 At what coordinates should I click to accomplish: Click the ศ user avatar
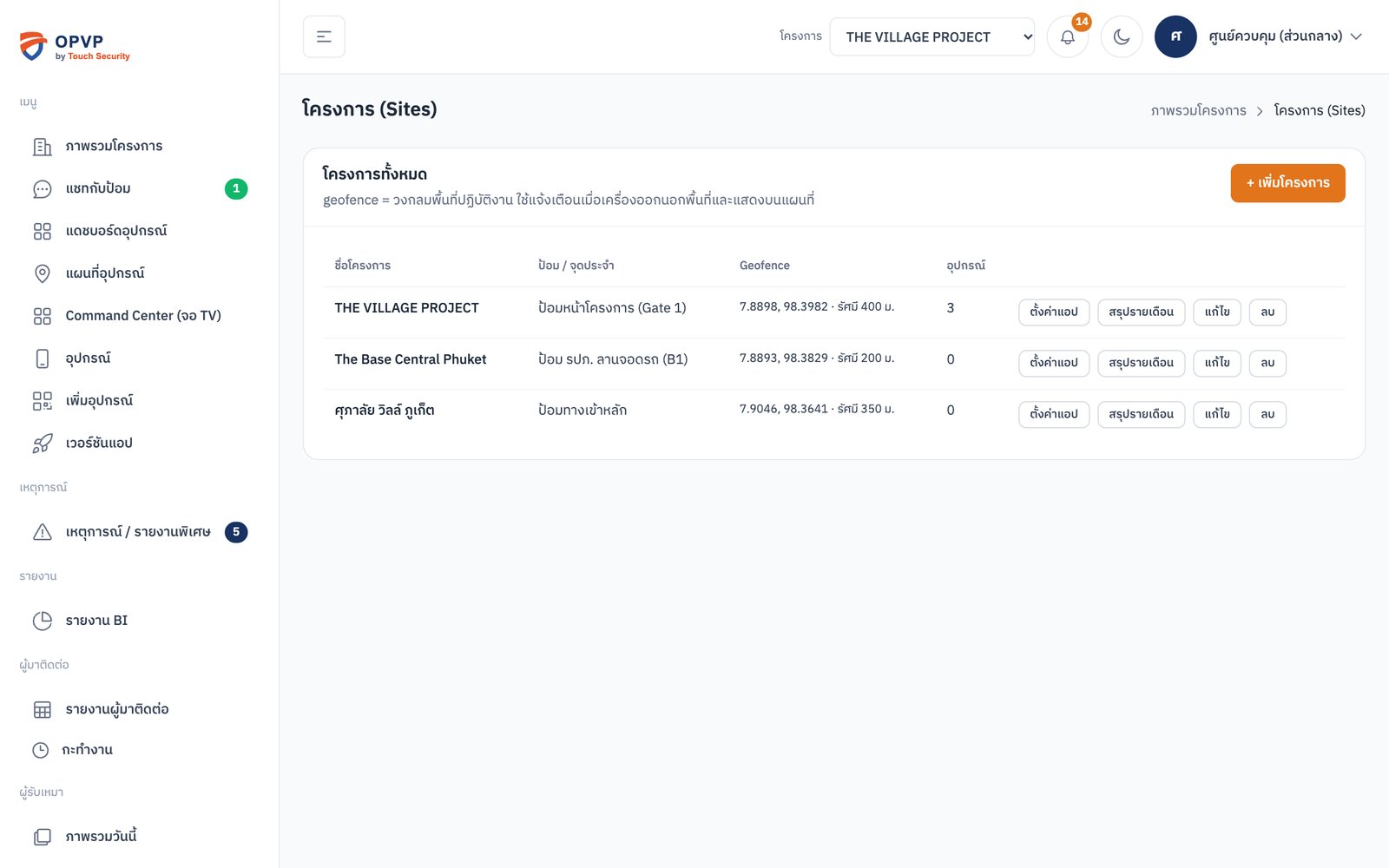[1175, 36]
